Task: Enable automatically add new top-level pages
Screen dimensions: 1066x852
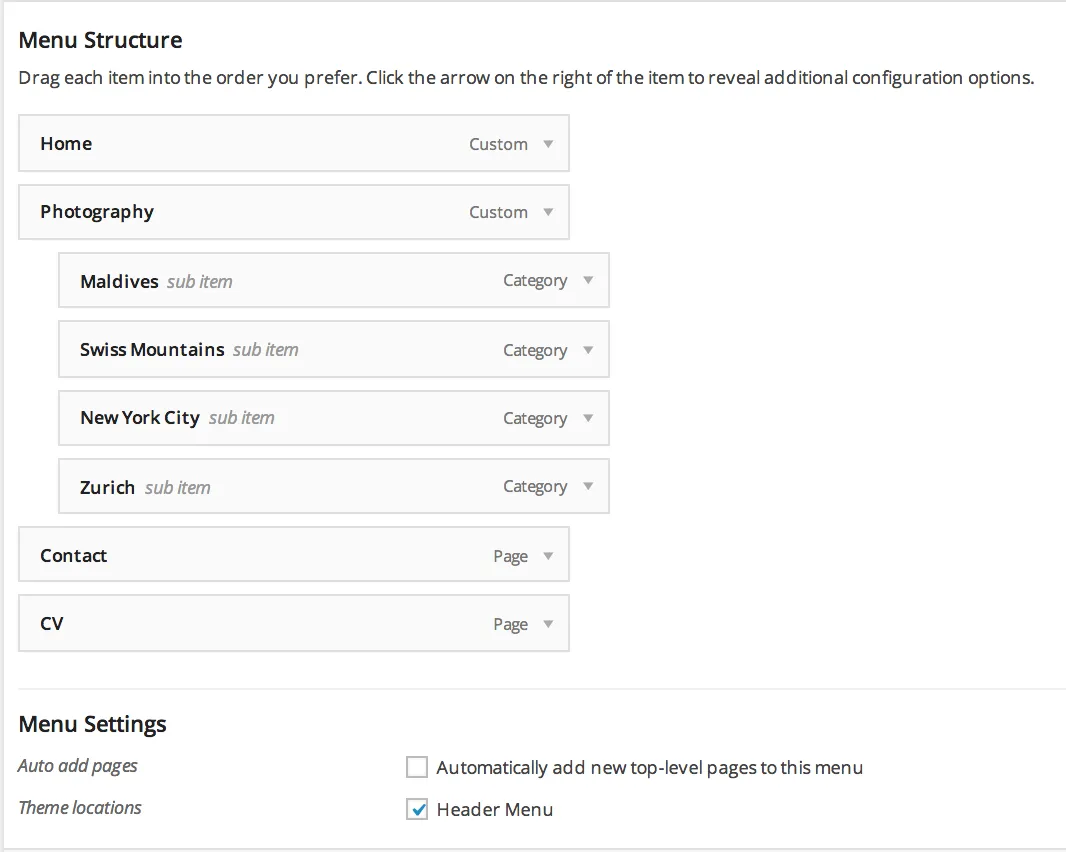Action: [417, 766]
